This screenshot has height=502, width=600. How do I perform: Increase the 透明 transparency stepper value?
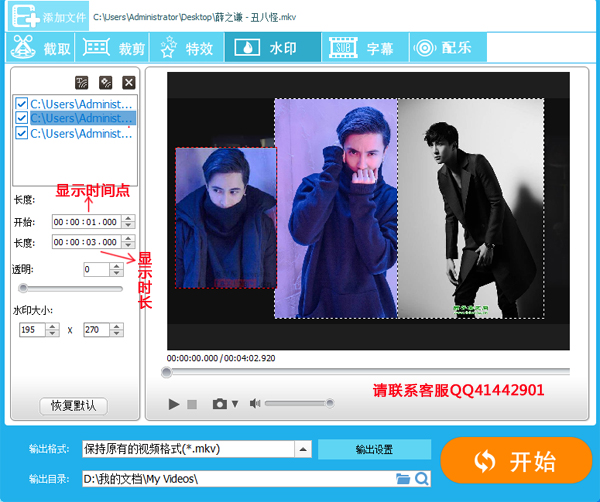tap(127, 266)
